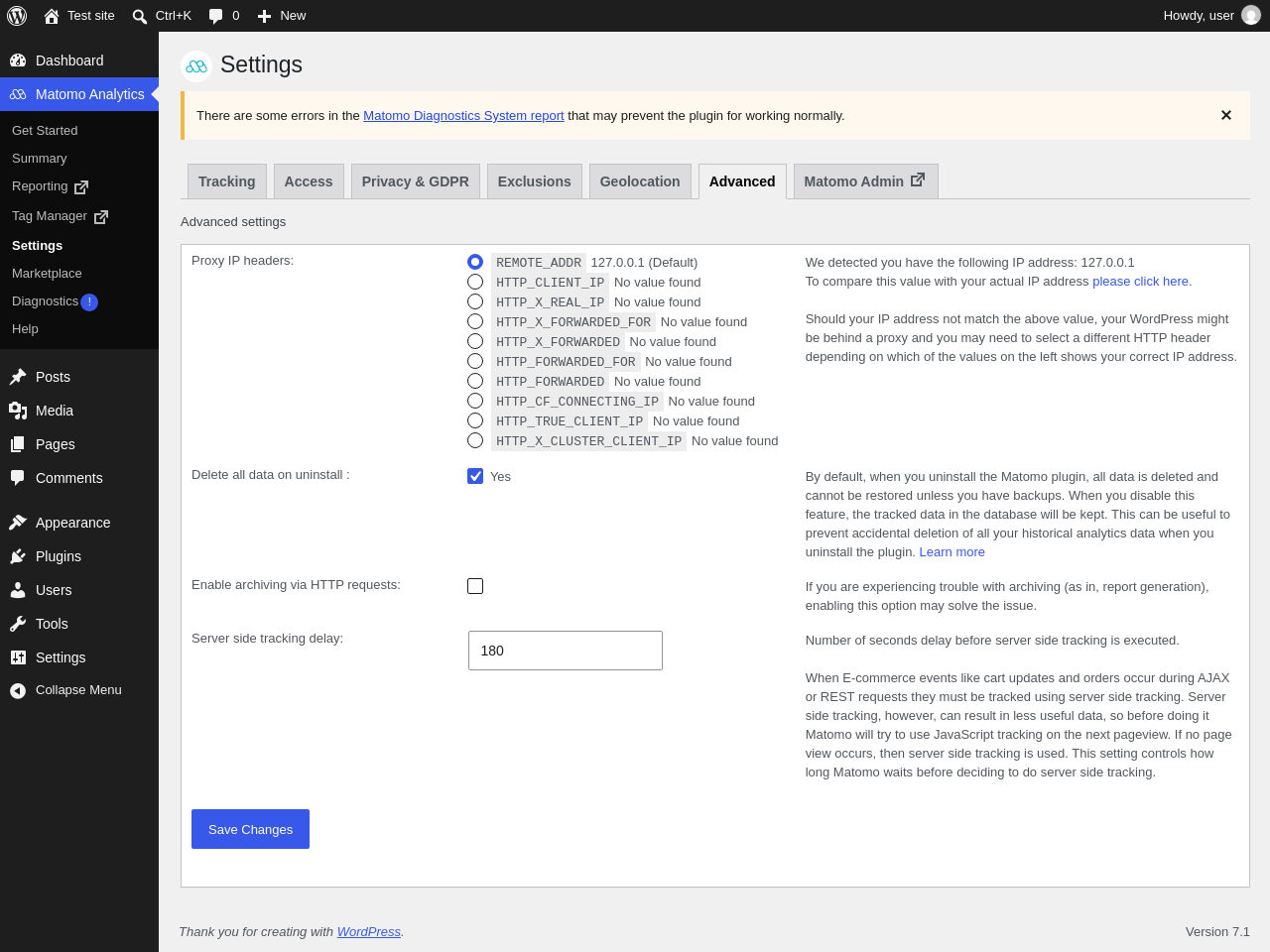The width and height of the screenshot is (1270, 952).
Task: Select the Advanced tab
Action: point(742,181)
